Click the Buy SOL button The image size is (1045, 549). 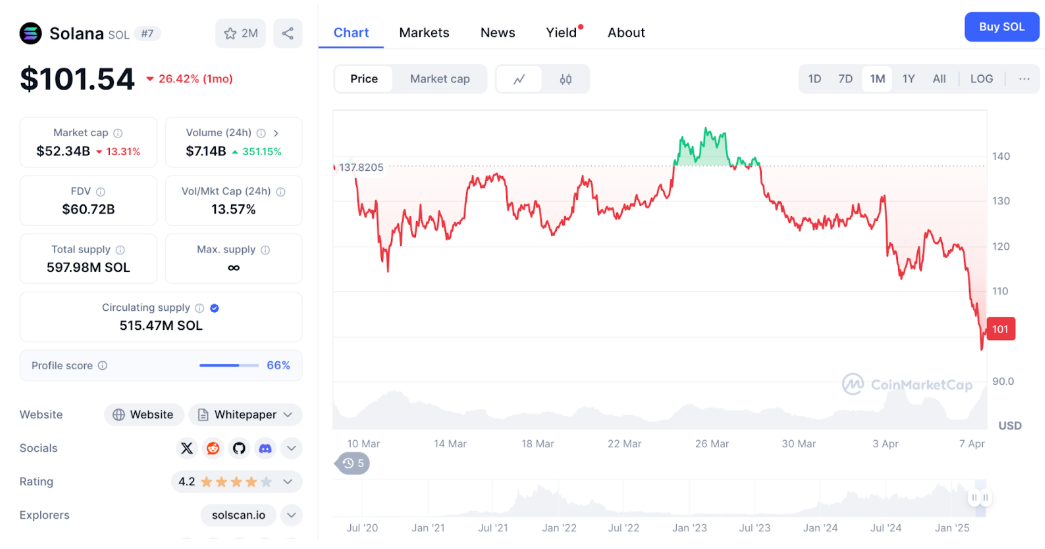click(1001, 27)
